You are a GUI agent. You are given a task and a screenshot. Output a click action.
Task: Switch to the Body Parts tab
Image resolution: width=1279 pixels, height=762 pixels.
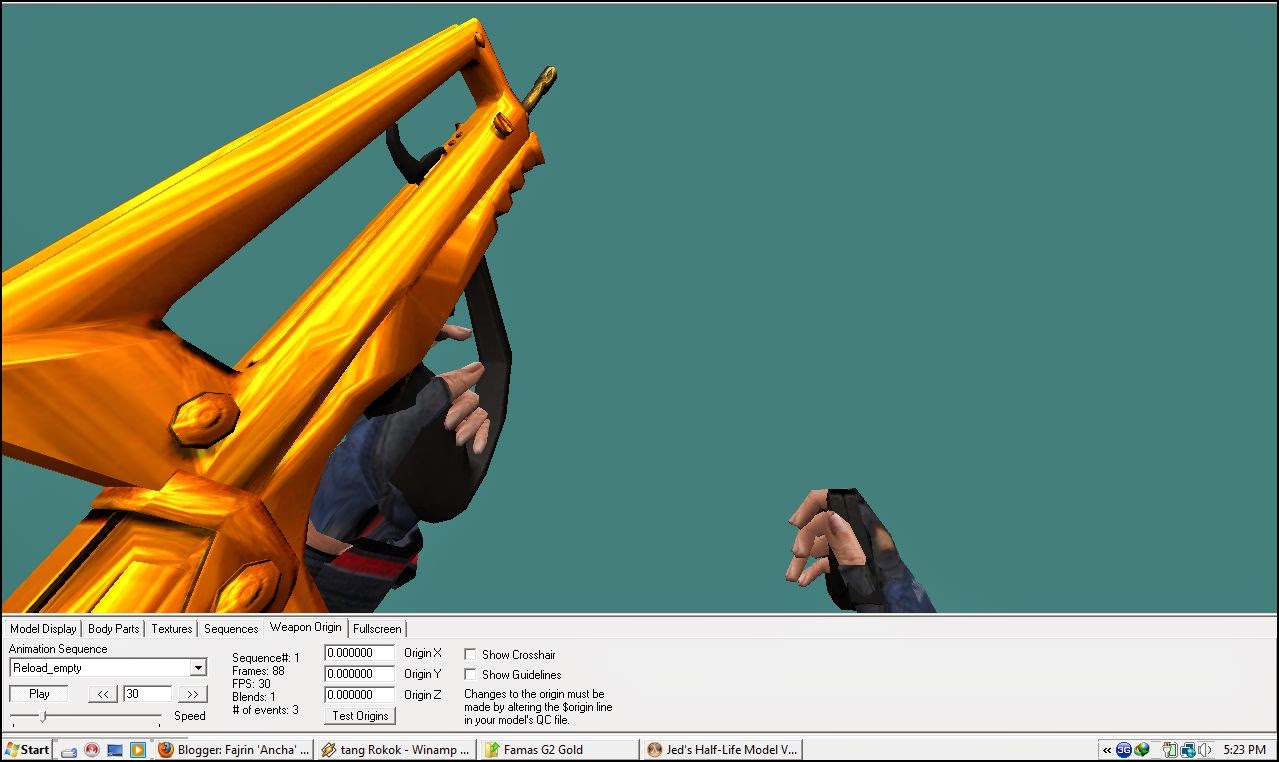tap(113, 629)
